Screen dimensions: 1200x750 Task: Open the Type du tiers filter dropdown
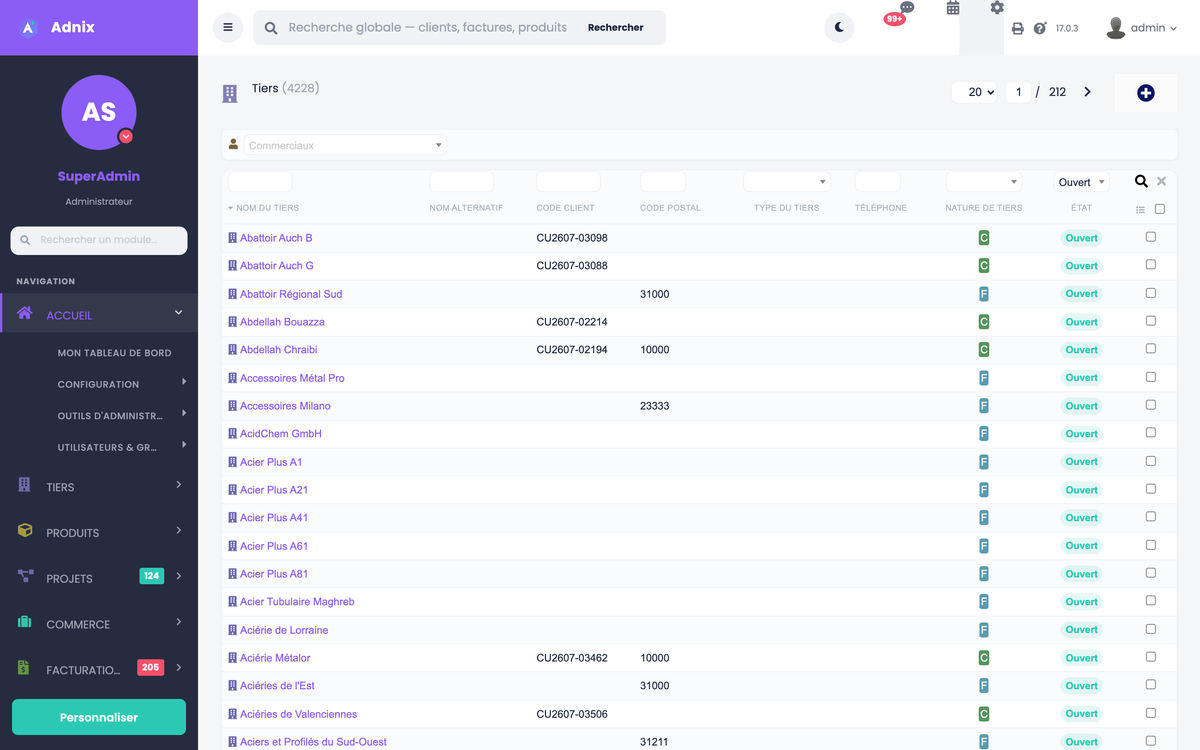(787, 182)
